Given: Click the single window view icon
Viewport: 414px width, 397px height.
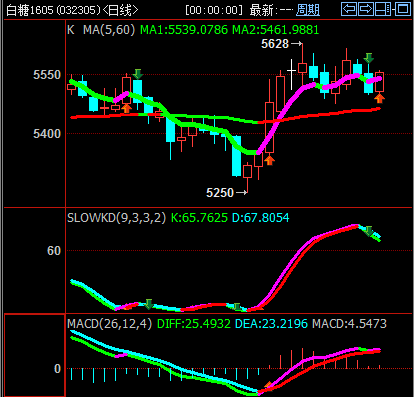Looking at the screenshot, I should coord(403,9).
